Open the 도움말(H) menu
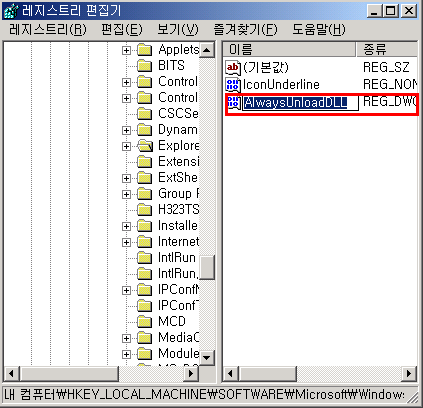The height and width of the screenshot is (408, 423). [x=319, y=30]
